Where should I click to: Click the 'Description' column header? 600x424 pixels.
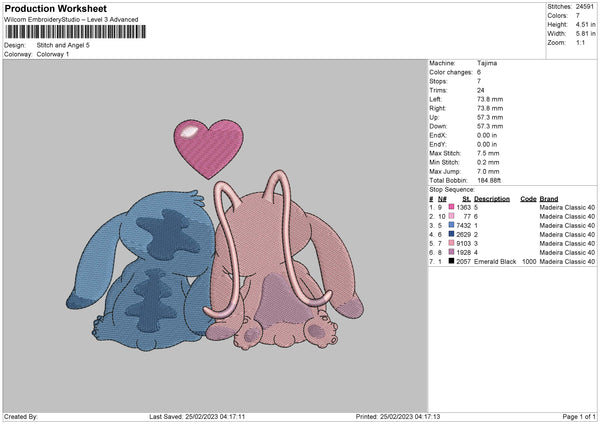[492, 199]
